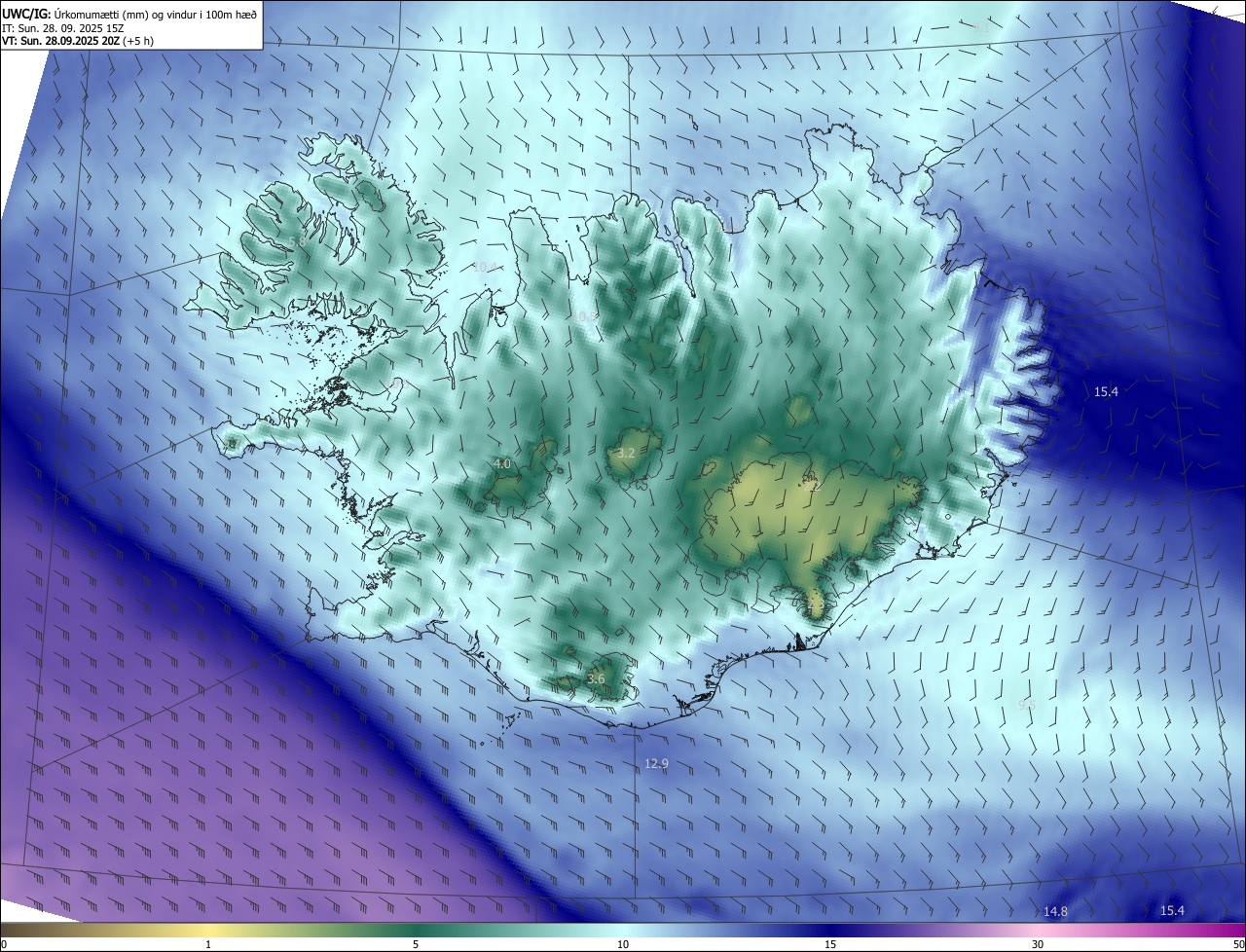1246x952 pixels.
Task: Click the 15.4 value off the east coast
Action: 1106,391
